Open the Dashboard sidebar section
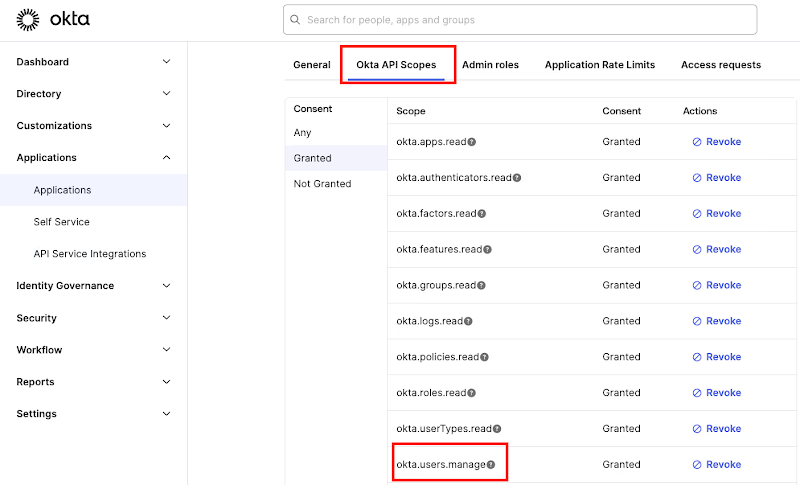 pos(42,62)
